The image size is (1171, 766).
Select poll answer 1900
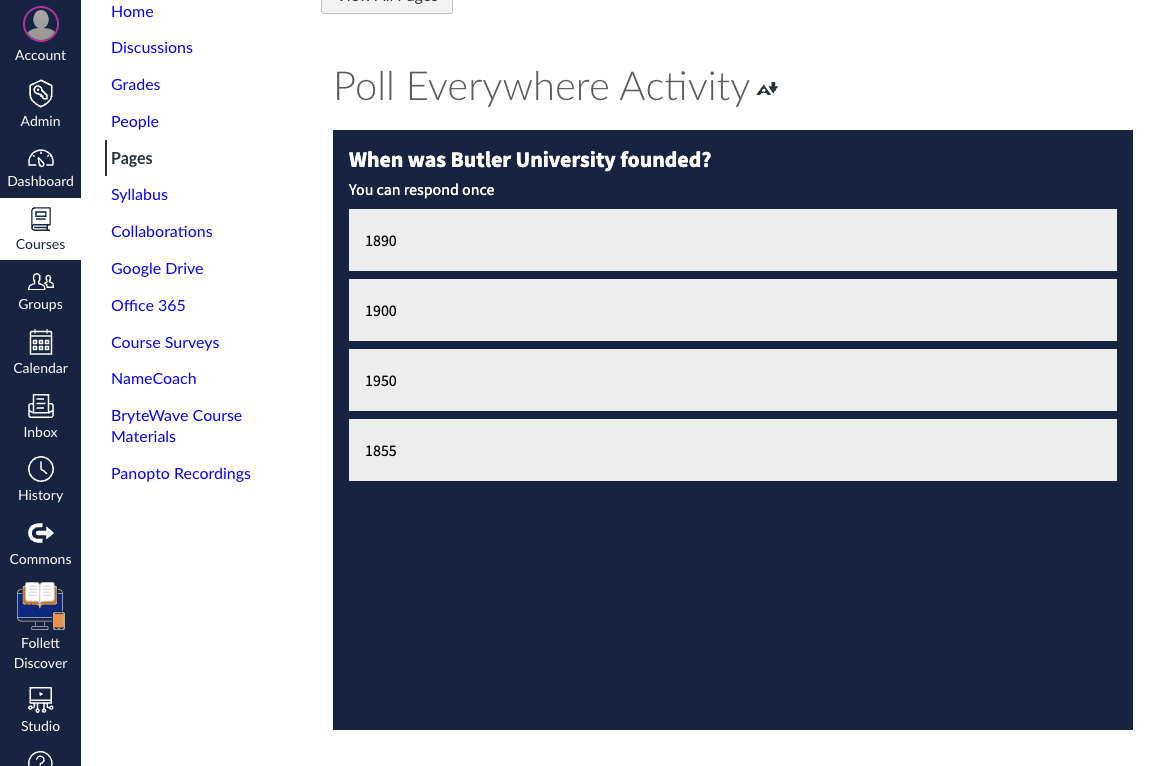(733, 311)
